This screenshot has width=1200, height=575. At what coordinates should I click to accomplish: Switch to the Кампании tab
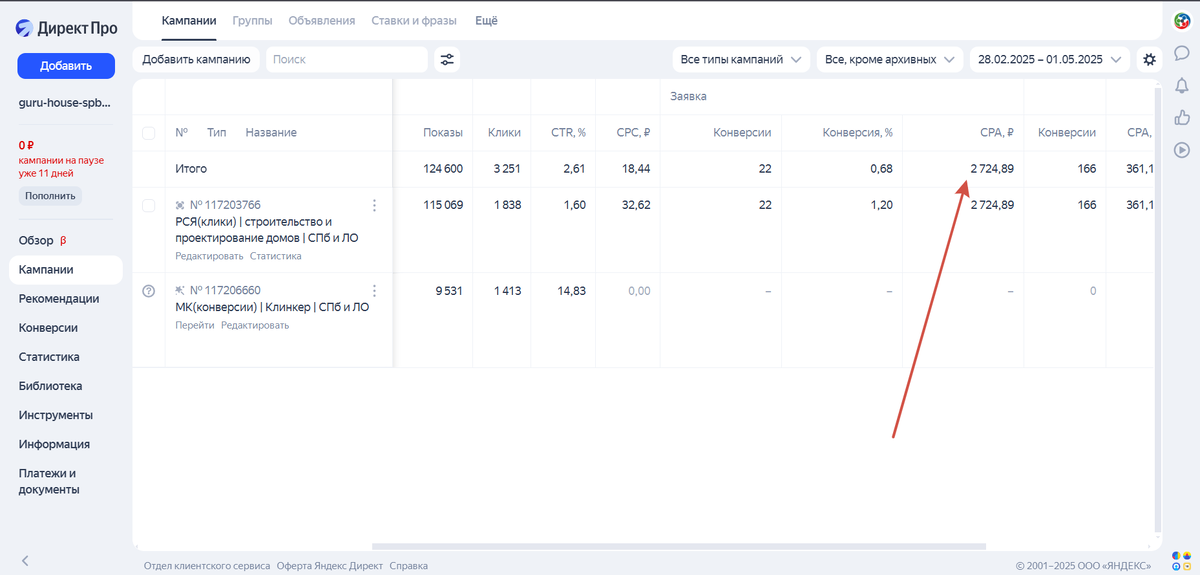click(x=189, y=20)
